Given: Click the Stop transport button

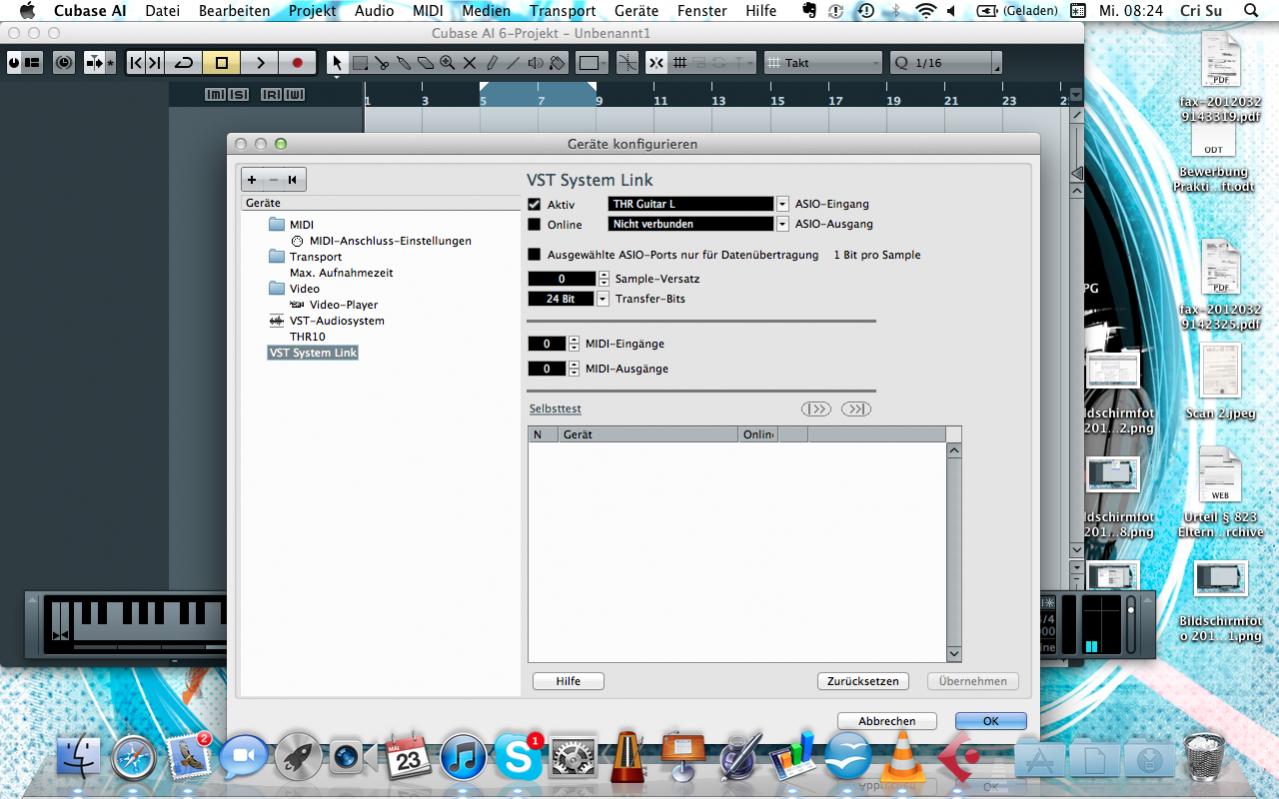Looking at the screenshot, I should 221,63.
